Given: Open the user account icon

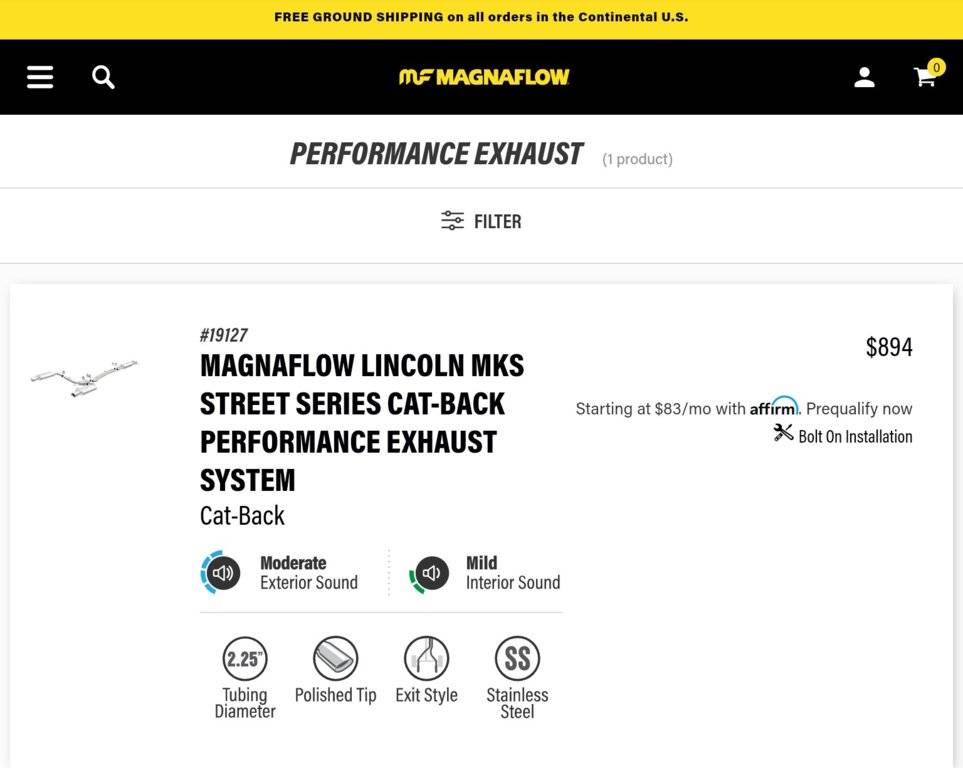Looking at the screenshot, I should coord(864,77).
